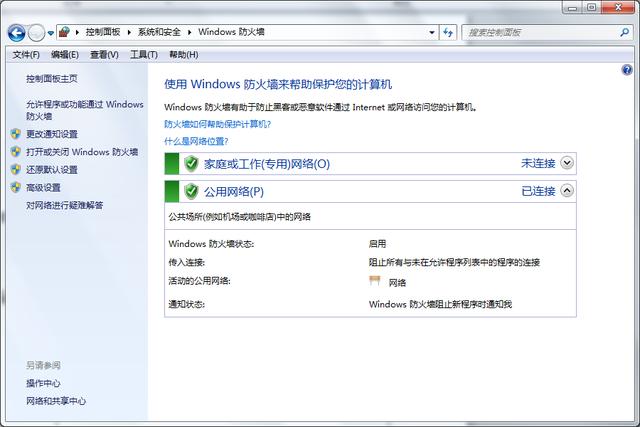Open 什么是网络位置? help link
640x427 pixels.
tap(196, 141)
